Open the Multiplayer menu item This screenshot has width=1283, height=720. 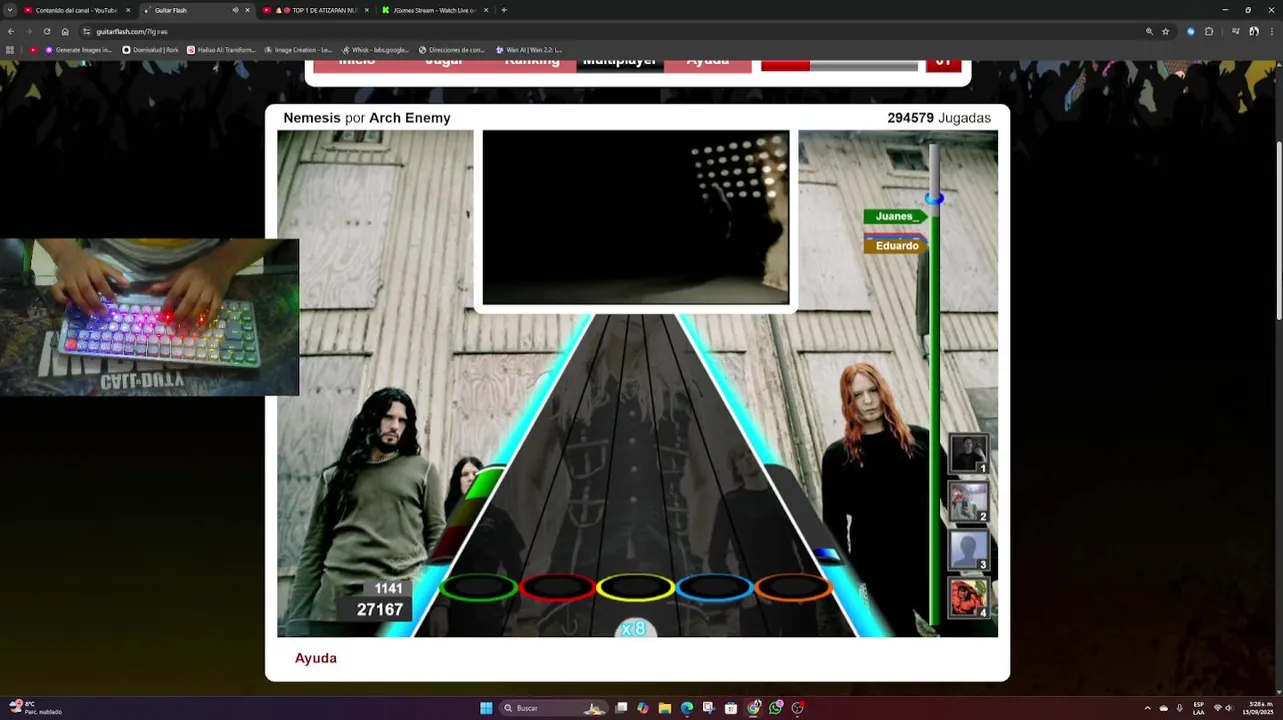click(619, 62)
